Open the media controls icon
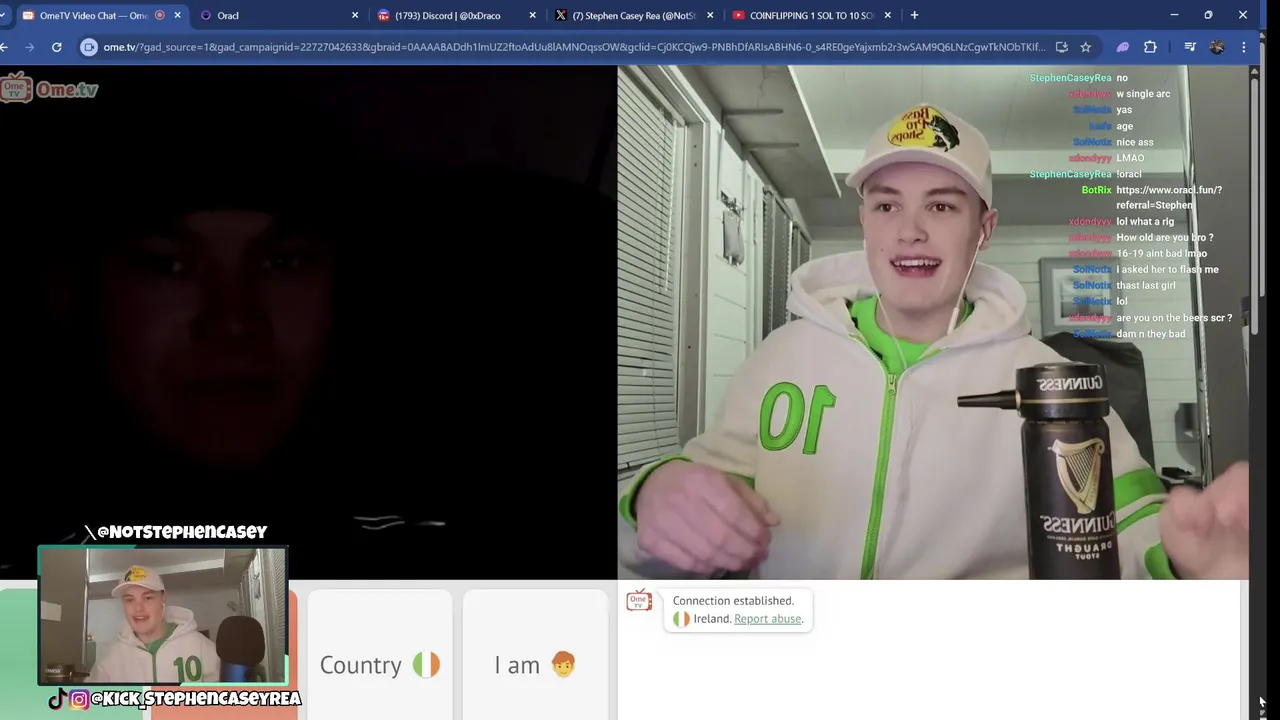Image resolution: width=1280 pixels, height=720 pixels. click(x=1190, y=47)
